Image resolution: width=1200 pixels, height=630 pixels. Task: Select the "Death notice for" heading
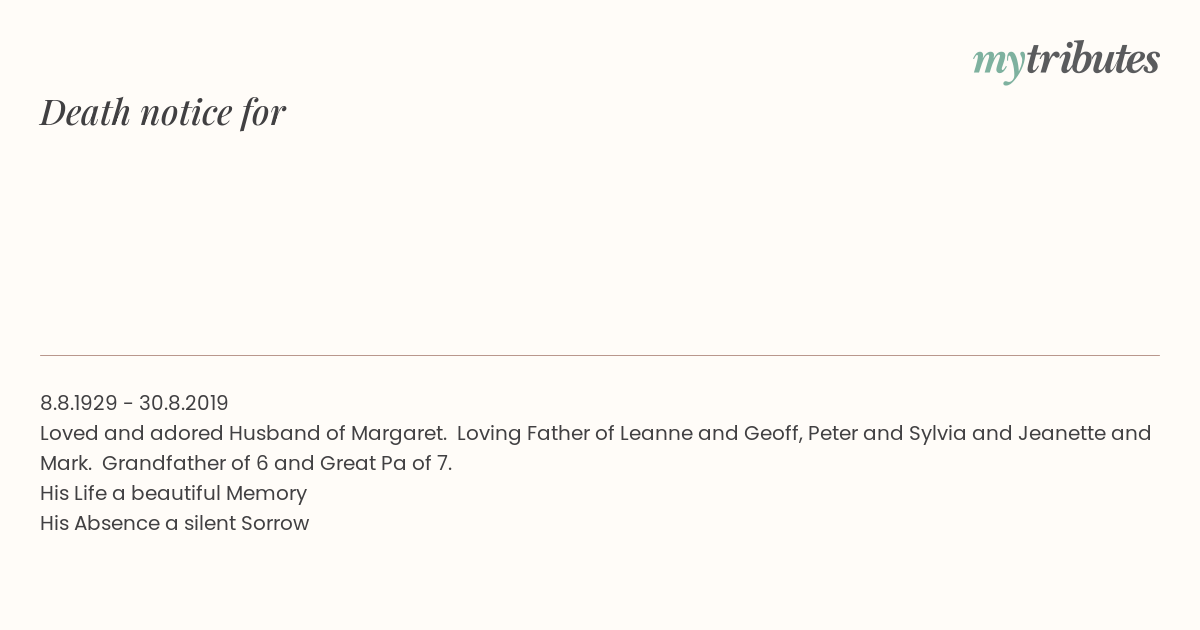point(163,112)
